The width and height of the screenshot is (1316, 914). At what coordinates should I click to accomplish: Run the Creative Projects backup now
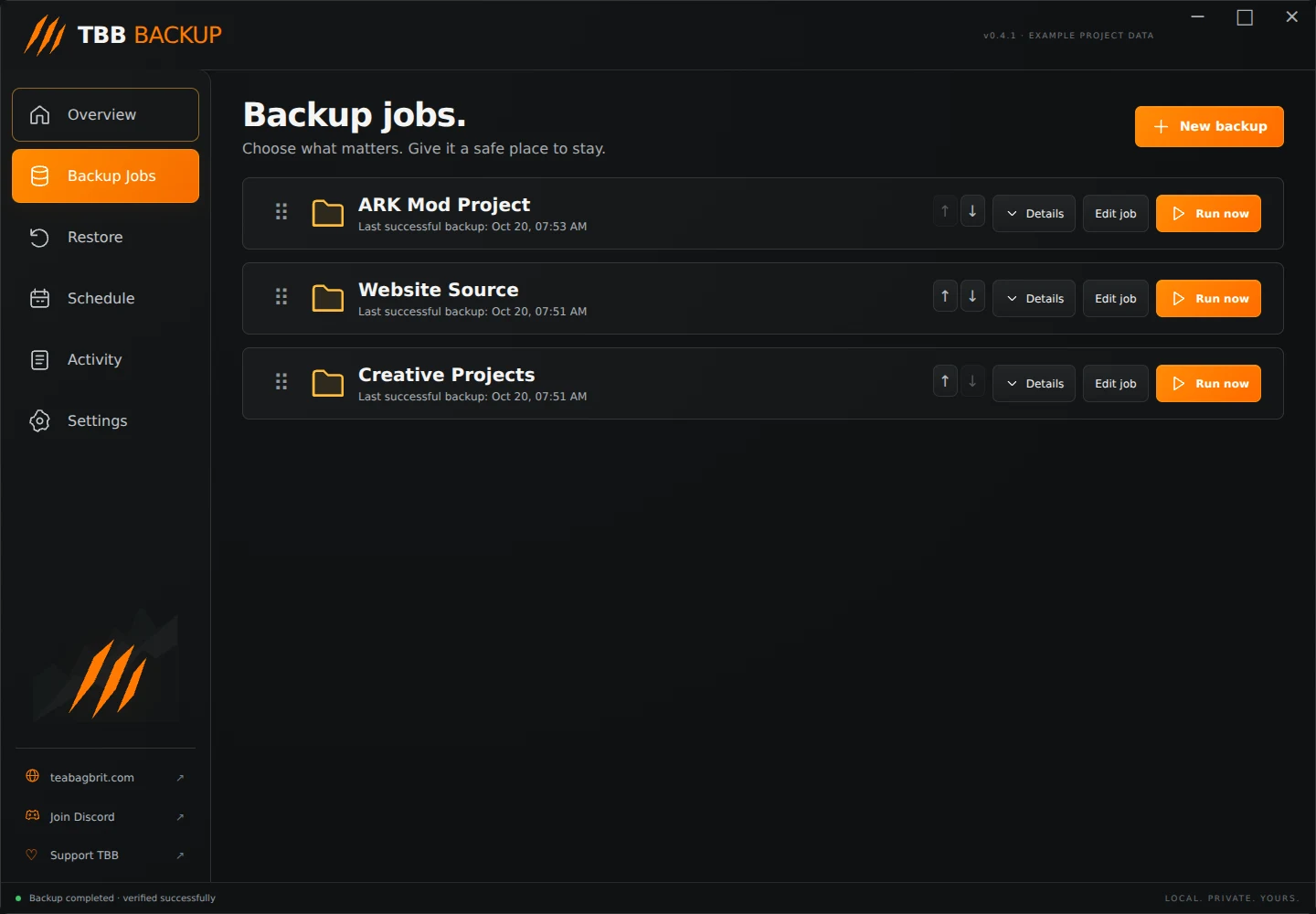[x=1208, y=384]
